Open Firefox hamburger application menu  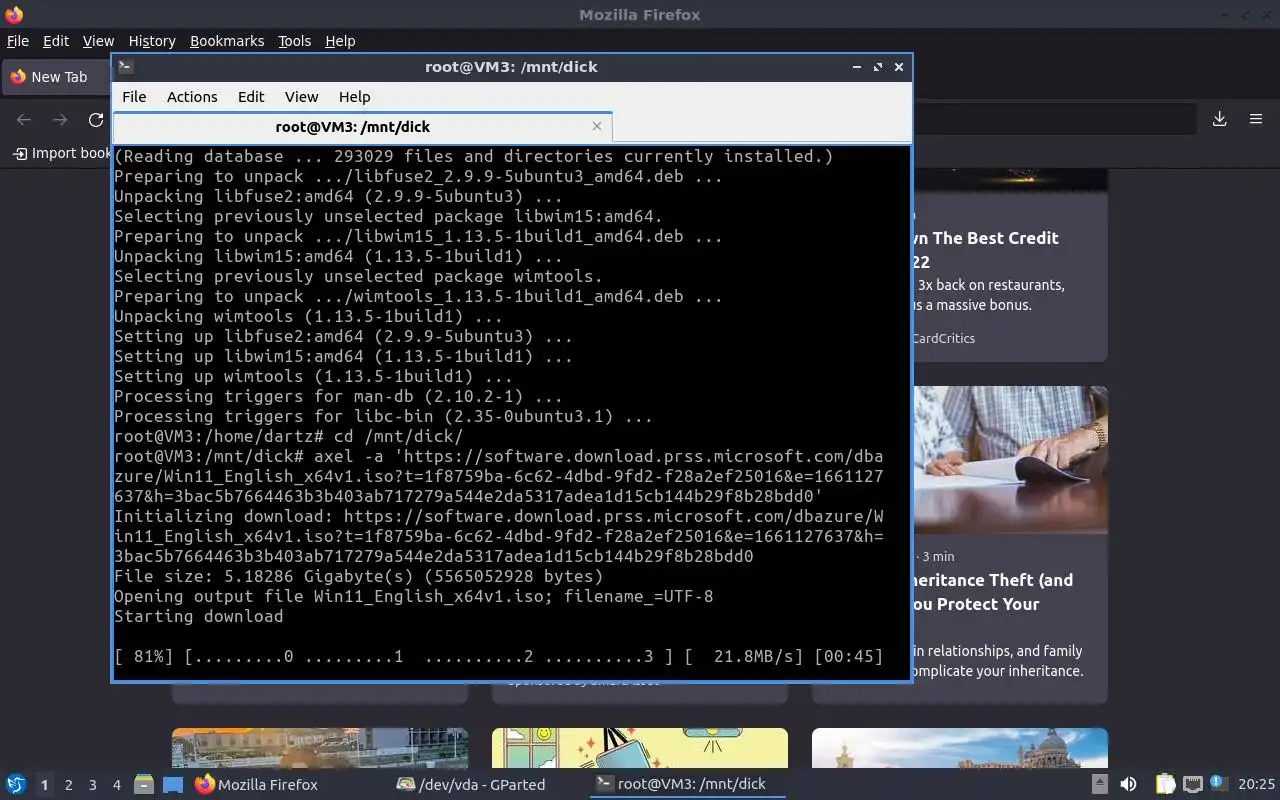tap(1256, 119)
